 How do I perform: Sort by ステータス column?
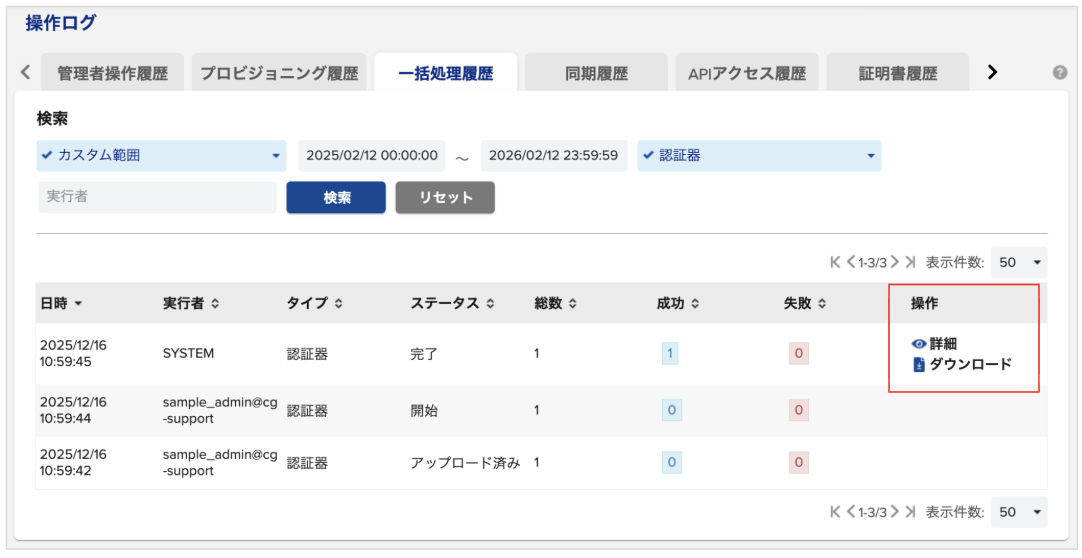(x=453, y=303)
